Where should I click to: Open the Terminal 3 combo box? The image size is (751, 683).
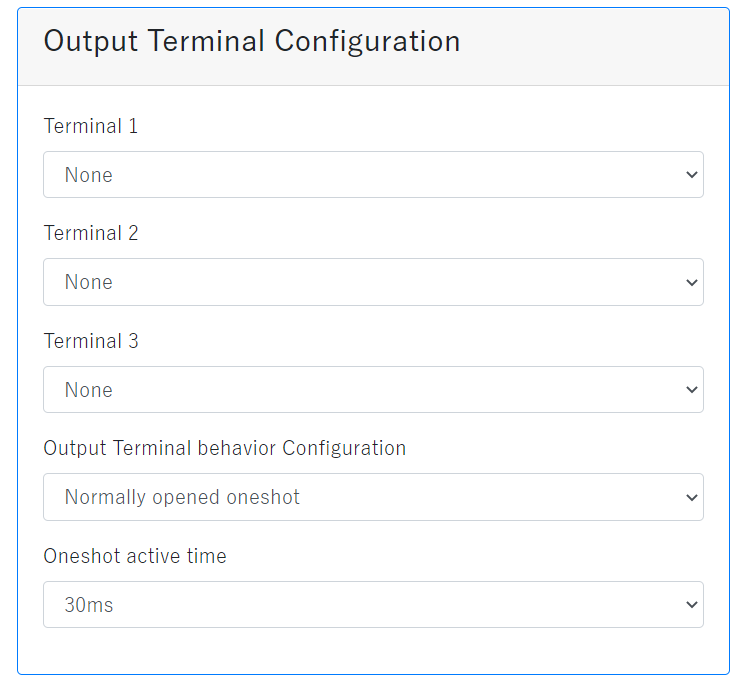[373, 390]
